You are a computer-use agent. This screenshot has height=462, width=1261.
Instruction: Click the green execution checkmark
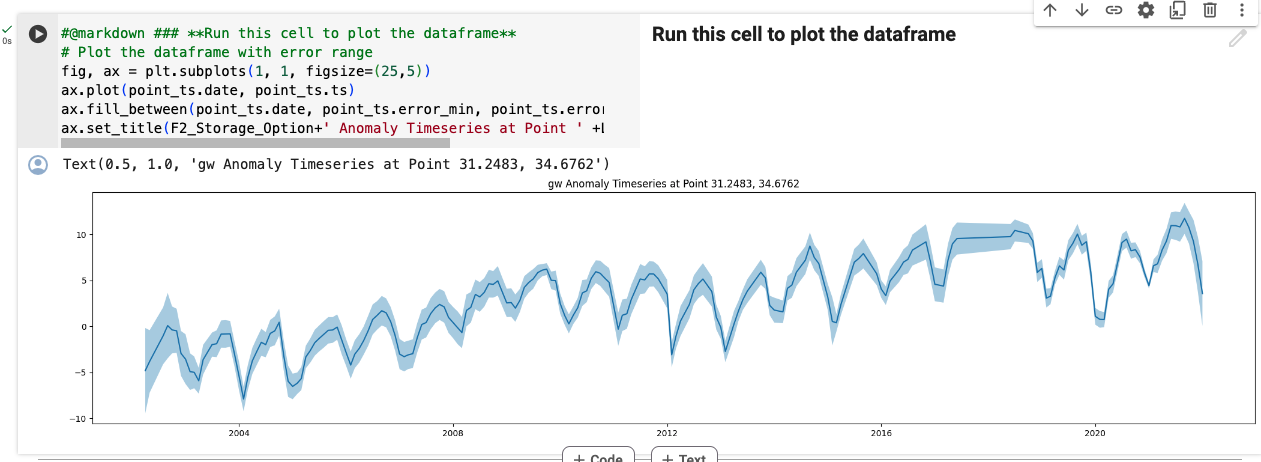(8, 29)
